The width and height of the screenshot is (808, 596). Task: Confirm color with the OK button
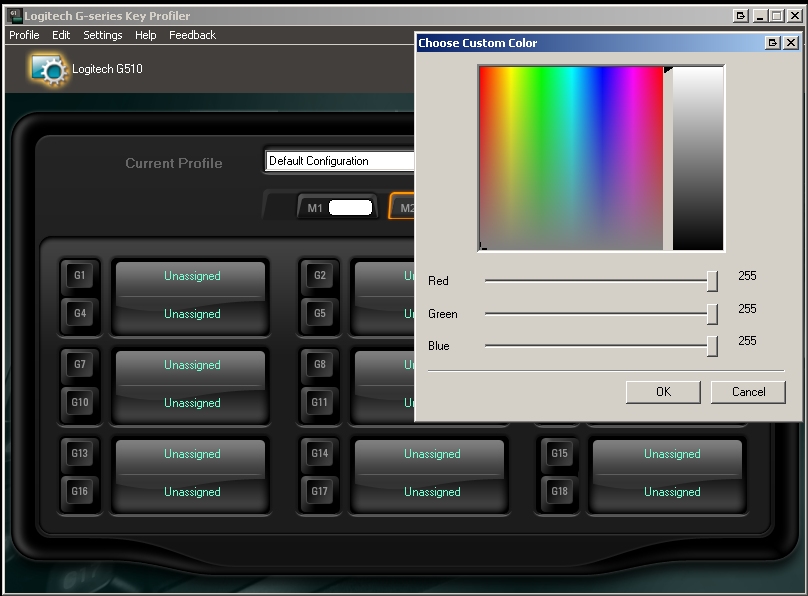(663, 392)
